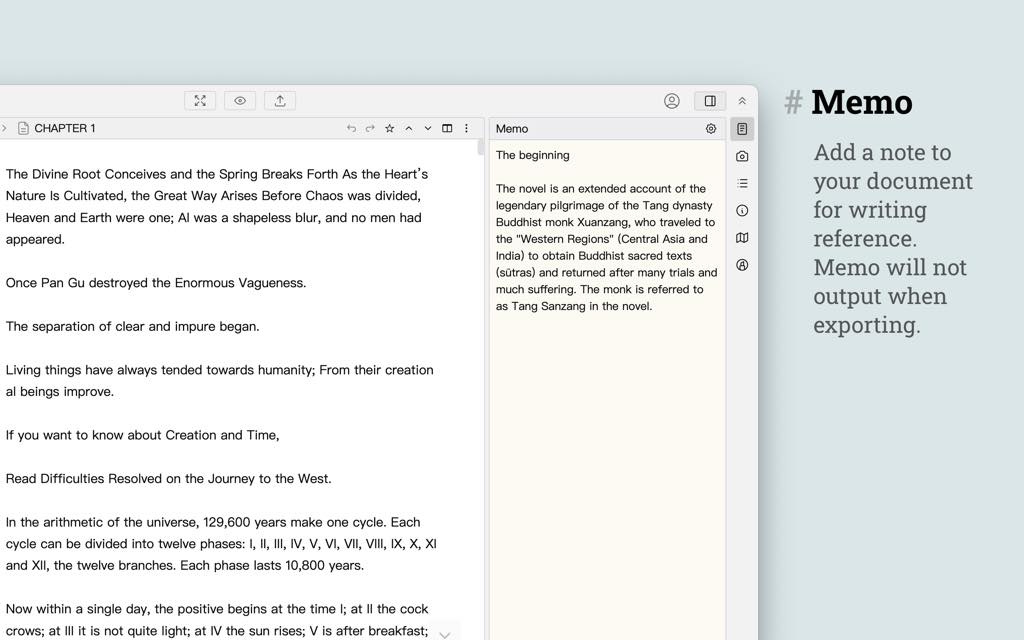Redo the last edit
This screenshot has width=1024, height=640.
370,128
